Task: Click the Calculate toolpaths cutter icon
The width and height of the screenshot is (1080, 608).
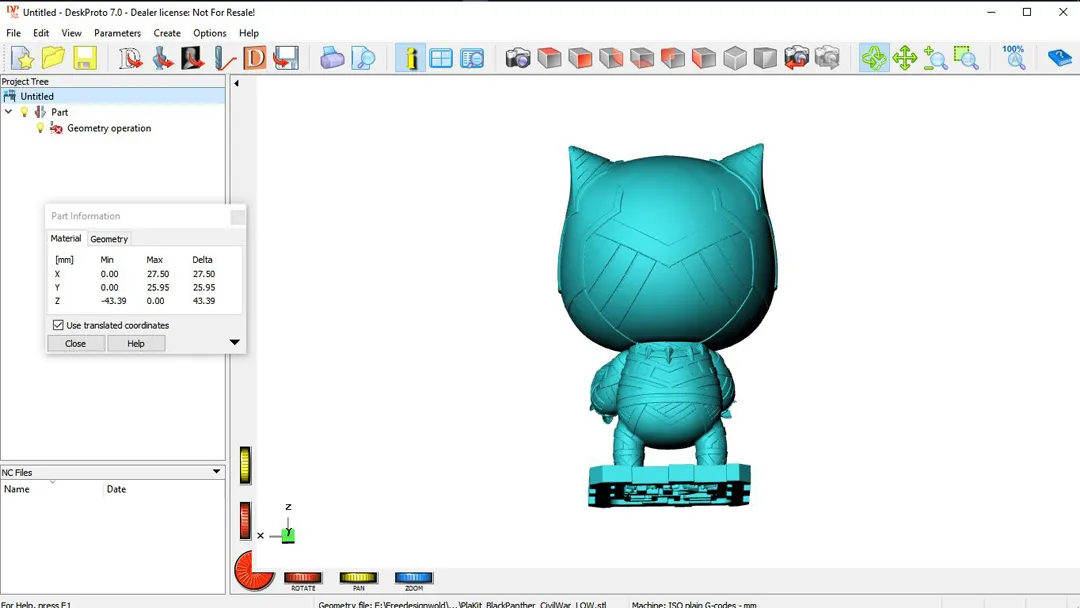Action: tap(224, 59)
